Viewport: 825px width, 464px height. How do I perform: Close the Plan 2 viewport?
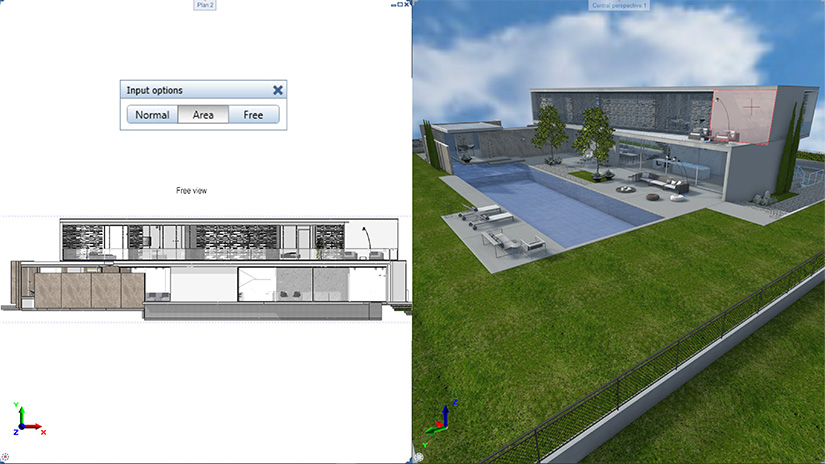[x=406, y=4]
